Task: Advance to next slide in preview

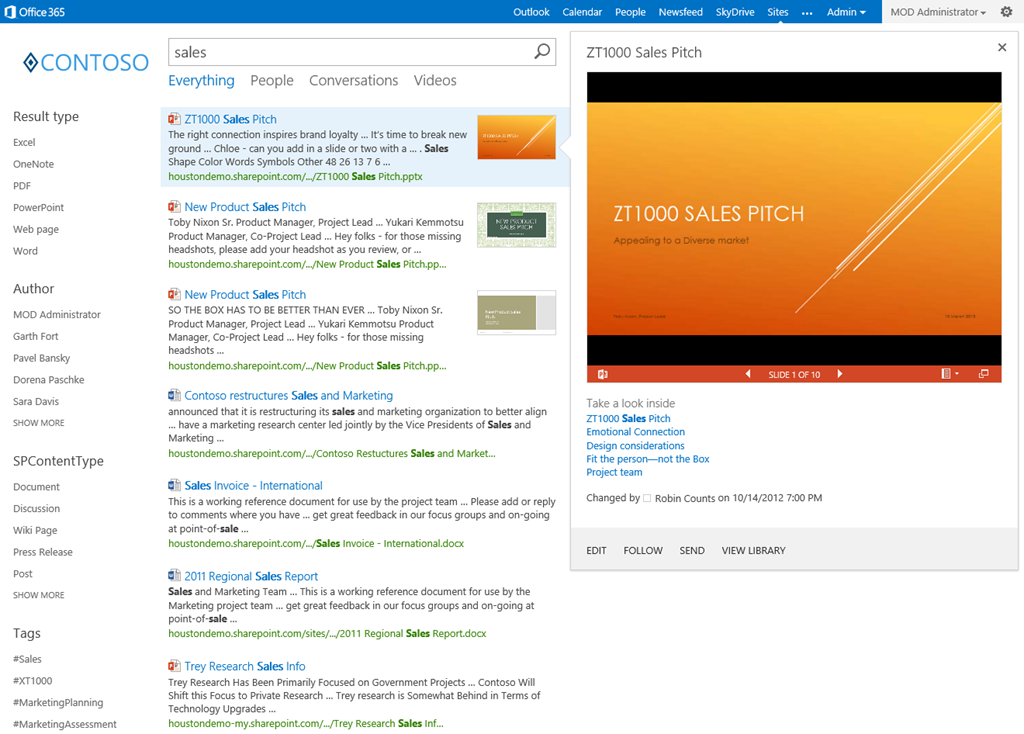Action: tap(840, 374)
